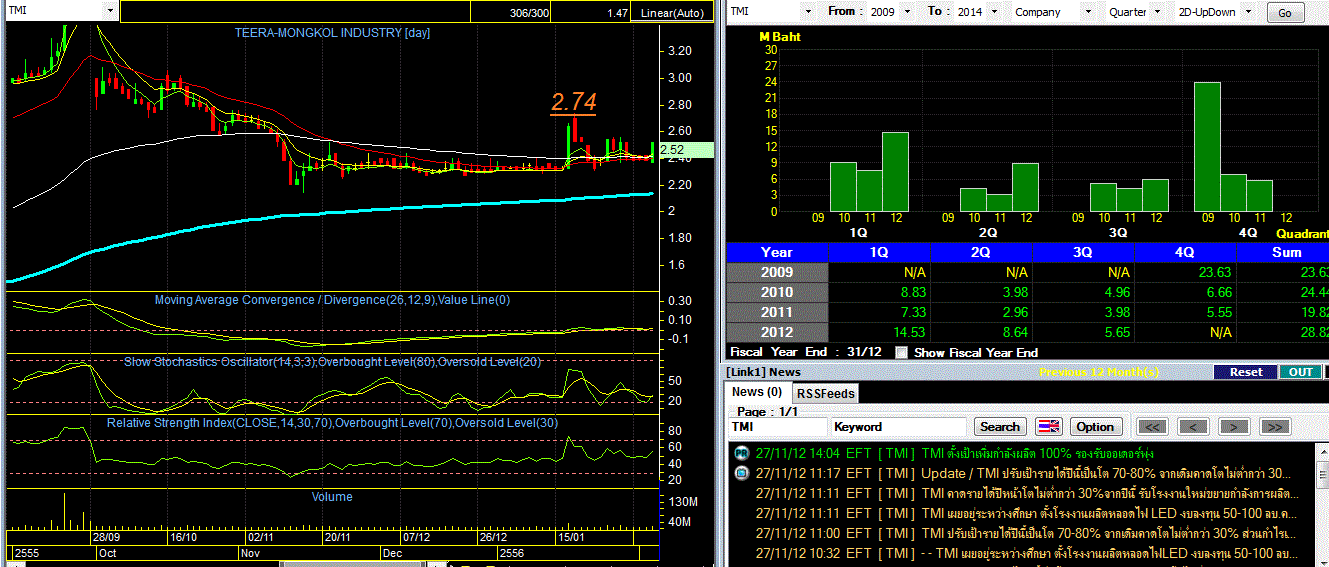Open the chart symbol TMI dropdown
Screen dimensions: 1329x567
click(109, 11)
